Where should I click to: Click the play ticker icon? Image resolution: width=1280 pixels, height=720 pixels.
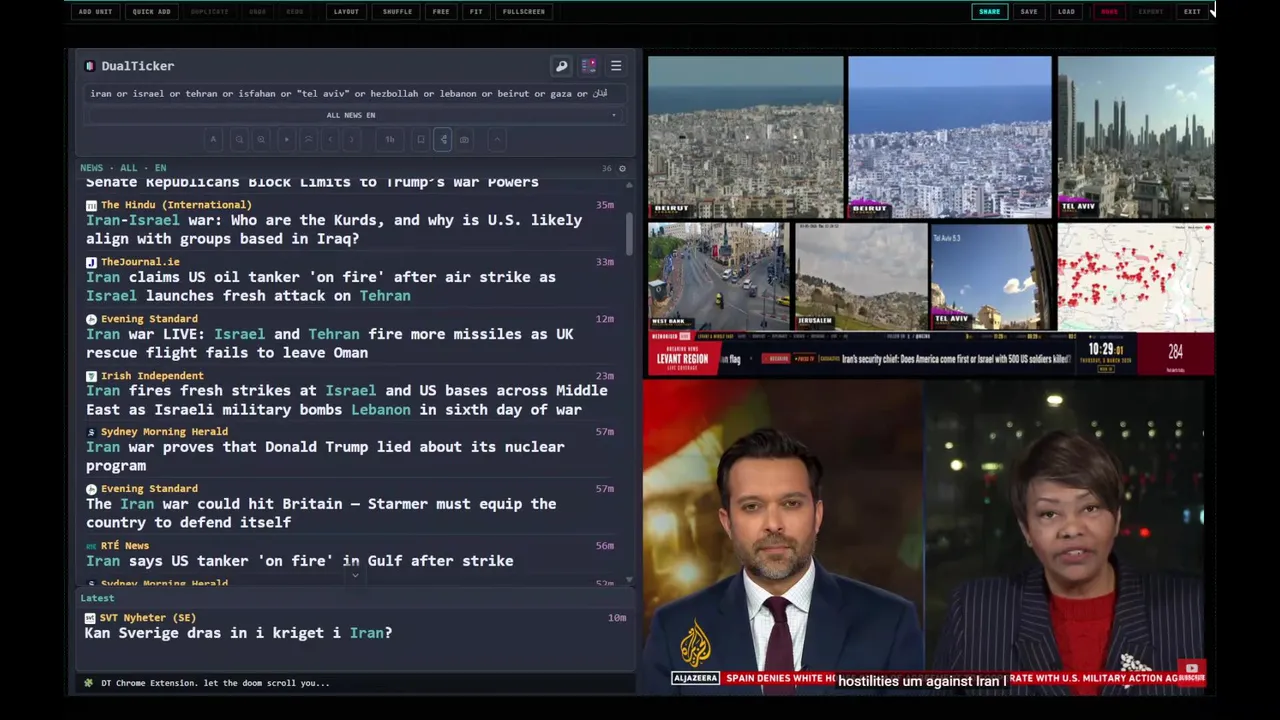pyautogui.click(x=287, y=139)
